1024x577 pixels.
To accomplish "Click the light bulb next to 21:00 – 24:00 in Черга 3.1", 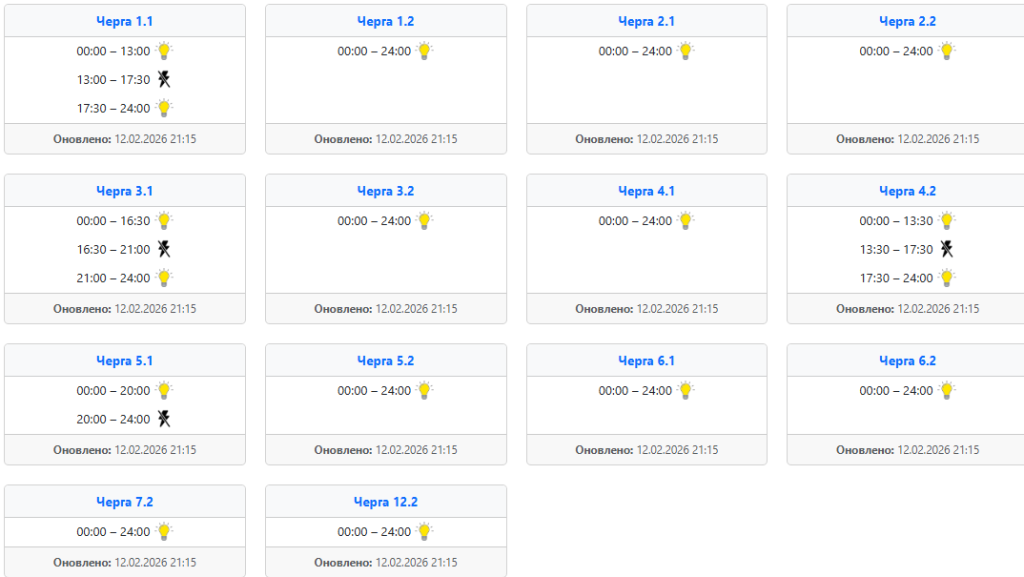I will point(164,278).
